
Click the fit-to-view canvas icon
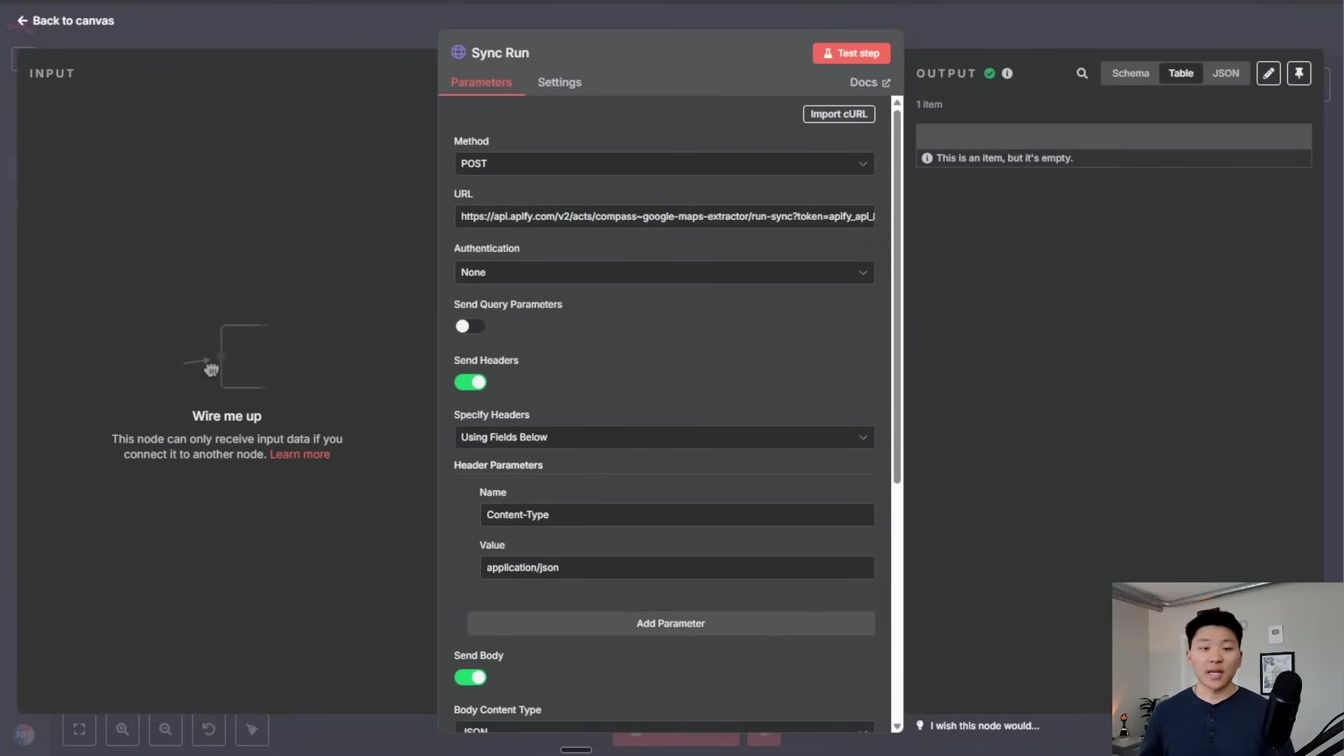(79, 729)
